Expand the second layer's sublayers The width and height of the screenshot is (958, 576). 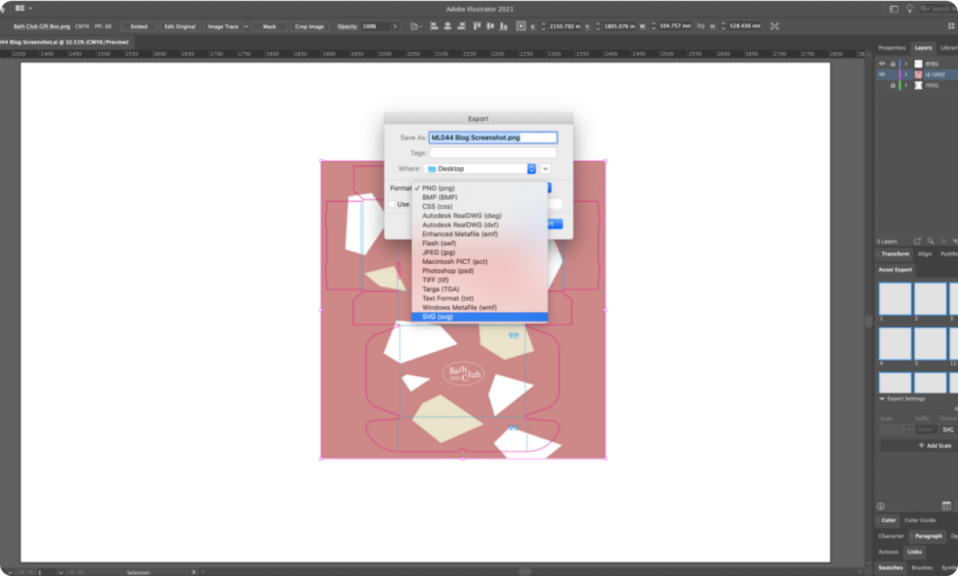tap(906, 75)
